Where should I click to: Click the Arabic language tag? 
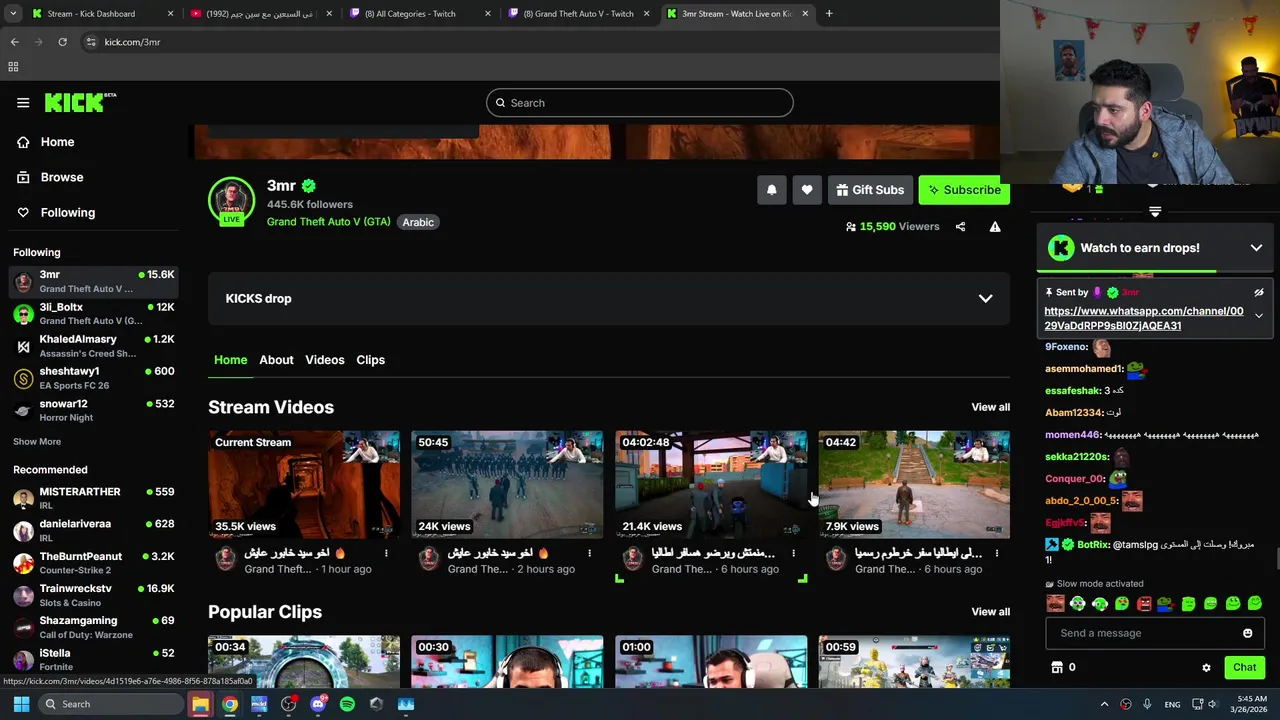418,222
